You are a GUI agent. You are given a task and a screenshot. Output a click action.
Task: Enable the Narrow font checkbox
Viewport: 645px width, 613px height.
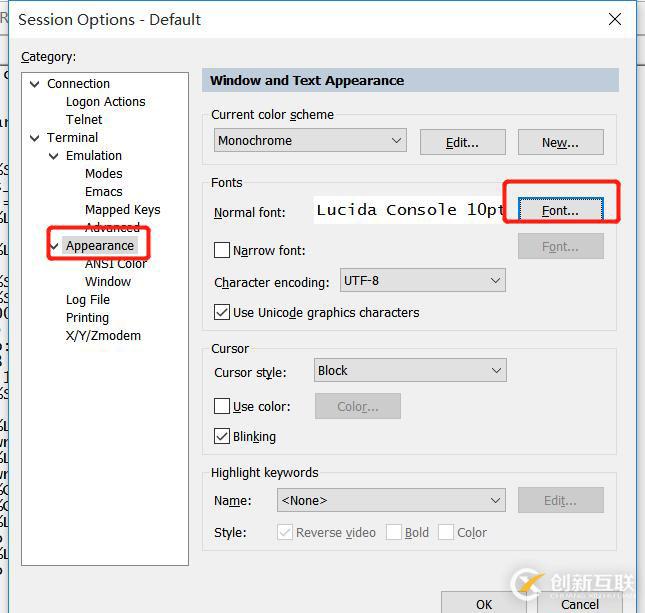[222, 250]
